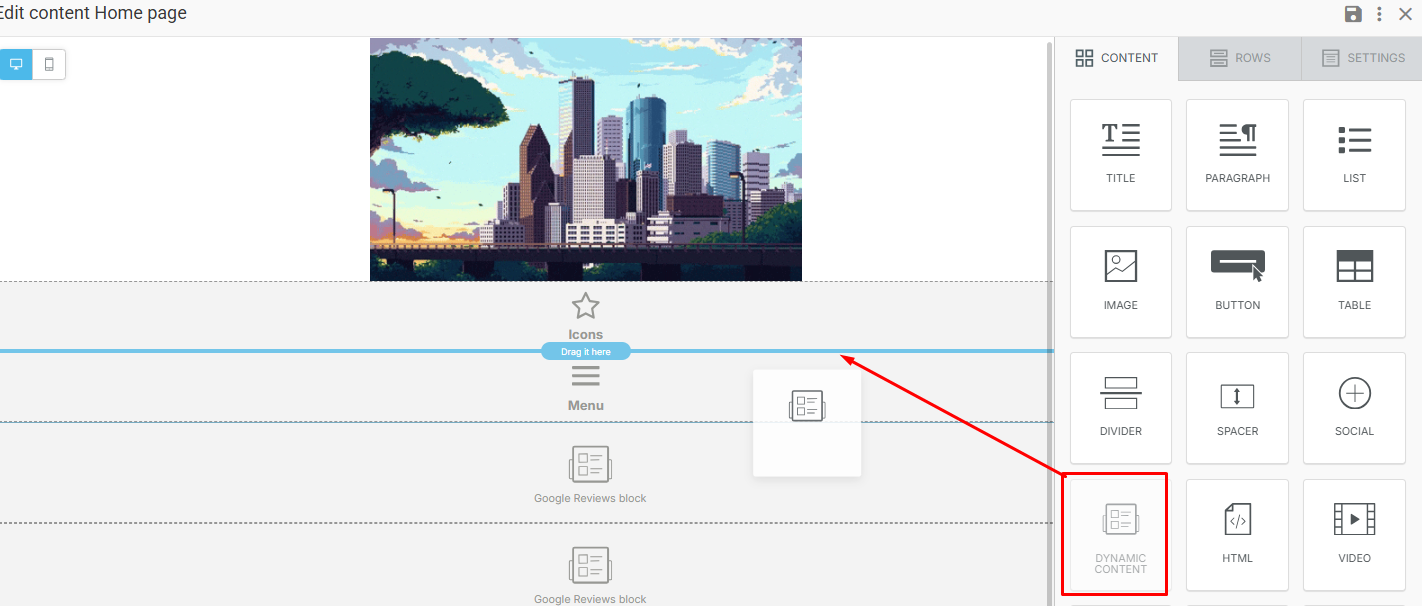The width and height of the screenshot is (1422, 606).
Task: Select the Image content block
Action: (1120, 282)
